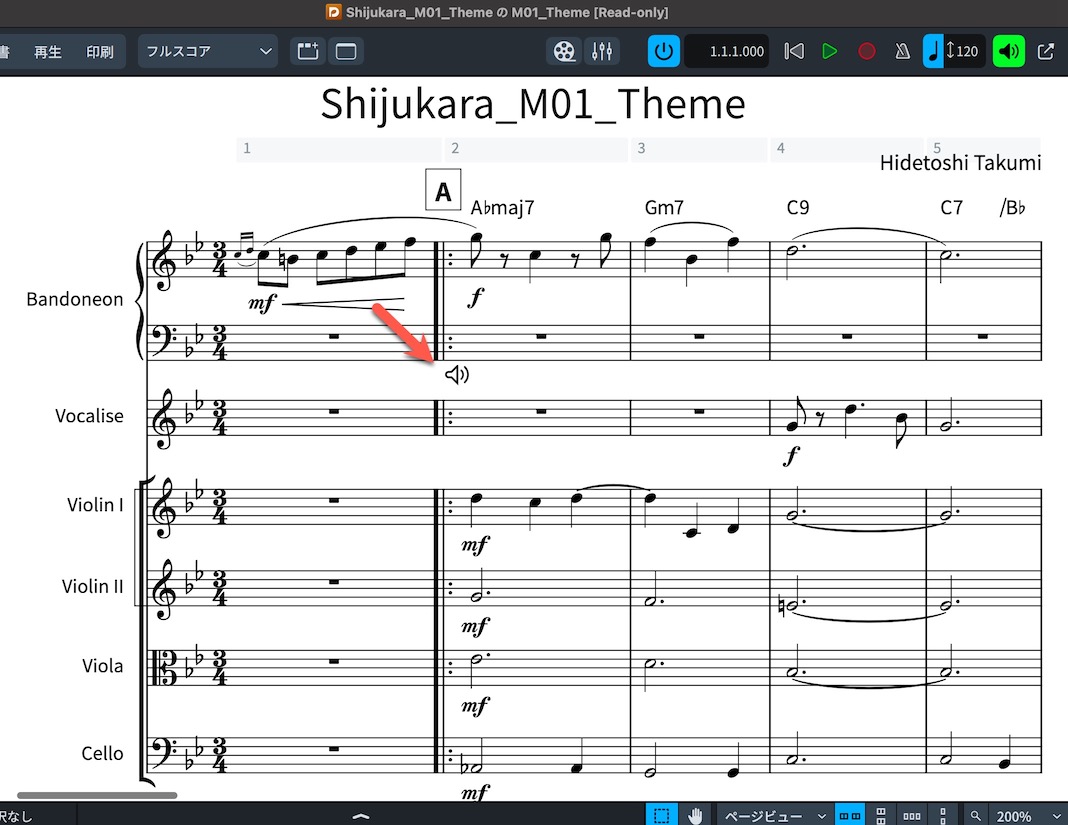Switch to 再生 (Play) mode tab
1068x825 pixels.
pyautogui.click(x=48, y=52)
